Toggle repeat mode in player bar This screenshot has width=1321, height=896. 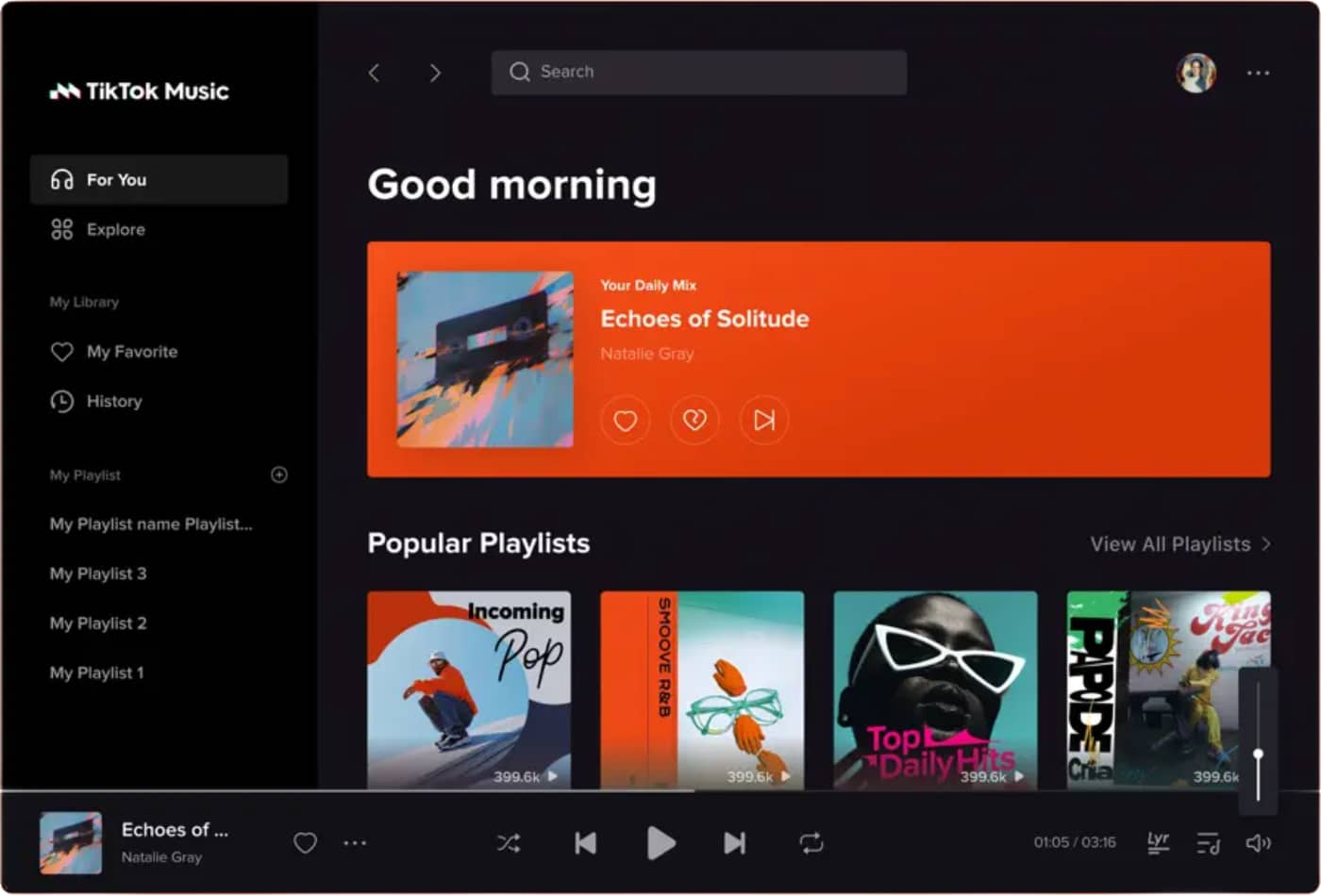click(811, 843)
